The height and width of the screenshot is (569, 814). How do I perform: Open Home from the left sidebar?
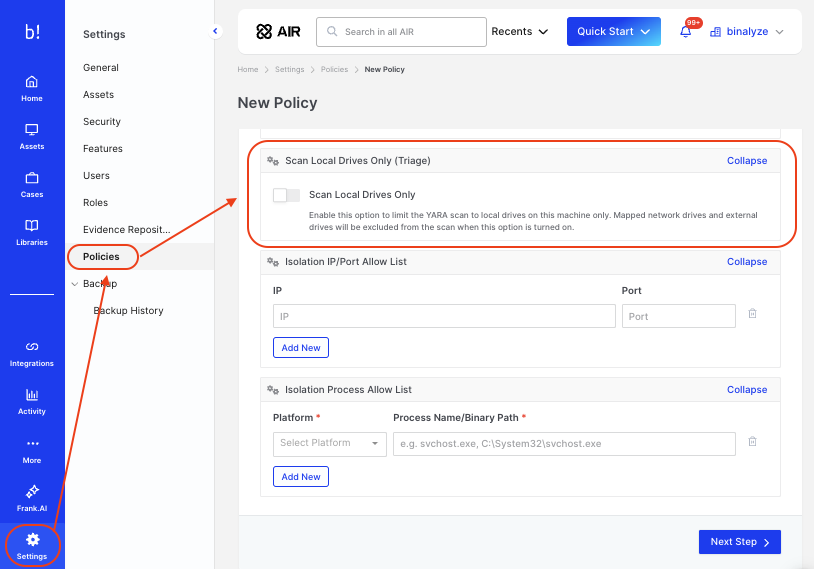[32, 88]
